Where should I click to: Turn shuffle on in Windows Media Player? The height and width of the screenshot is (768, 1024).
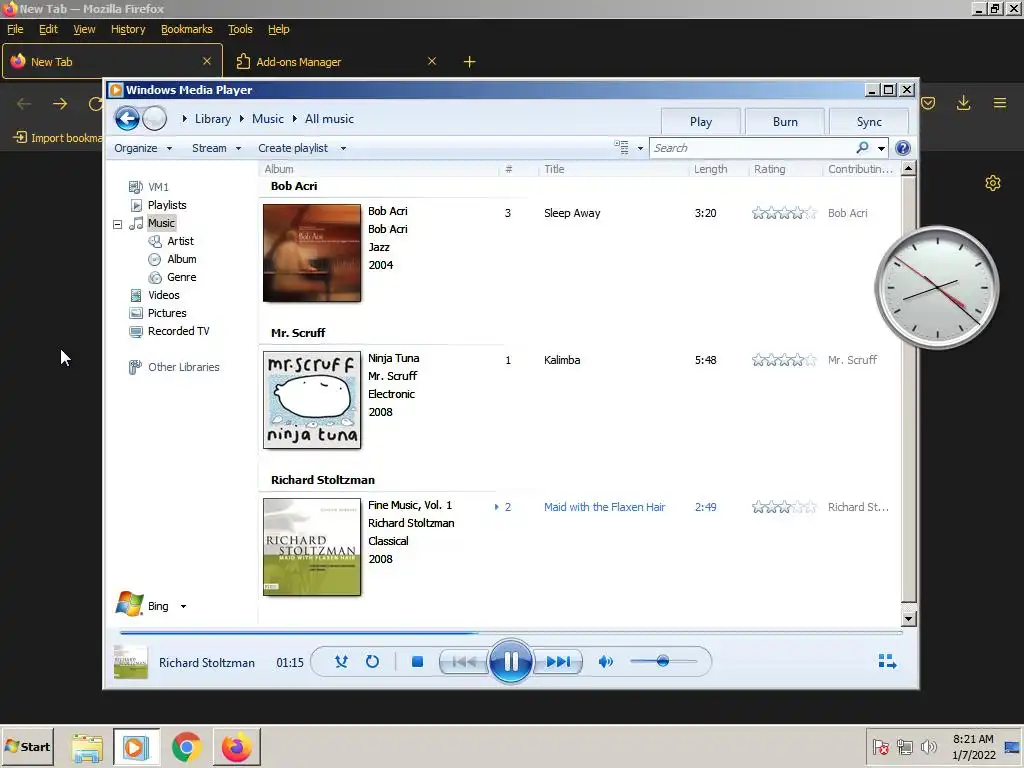[x=341, y=662]
